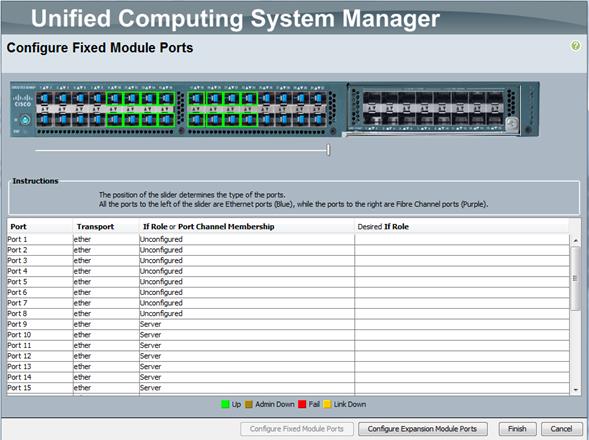The width and height of the screenshot is (589, 440).
Task: Sort by the Port column header
Action: pyautogui.click(x=39, y=227)
